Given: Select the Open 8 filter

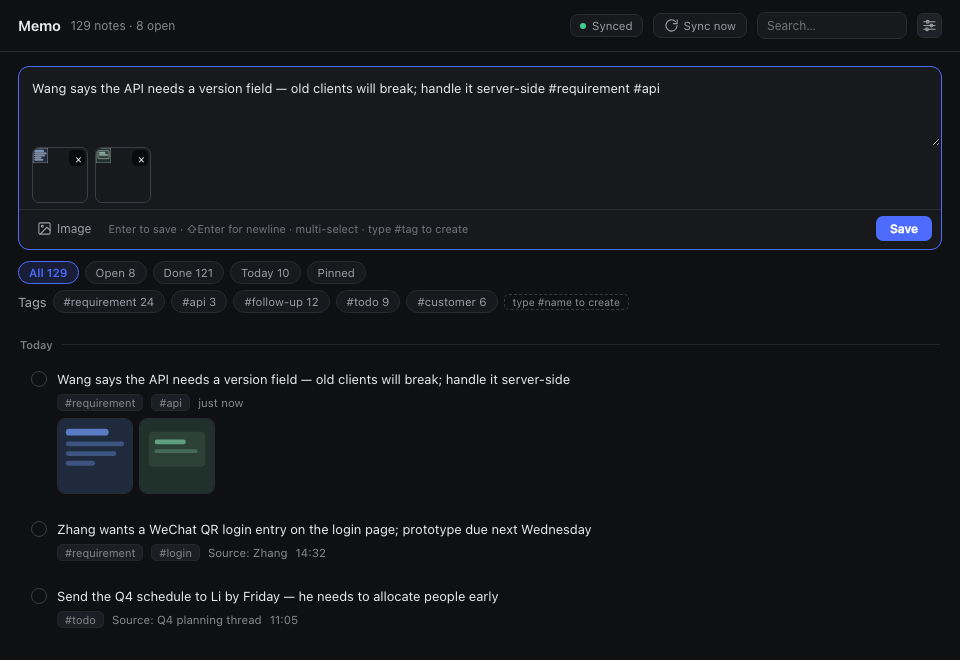Looking at the screenshot, I should pos(115,273).
